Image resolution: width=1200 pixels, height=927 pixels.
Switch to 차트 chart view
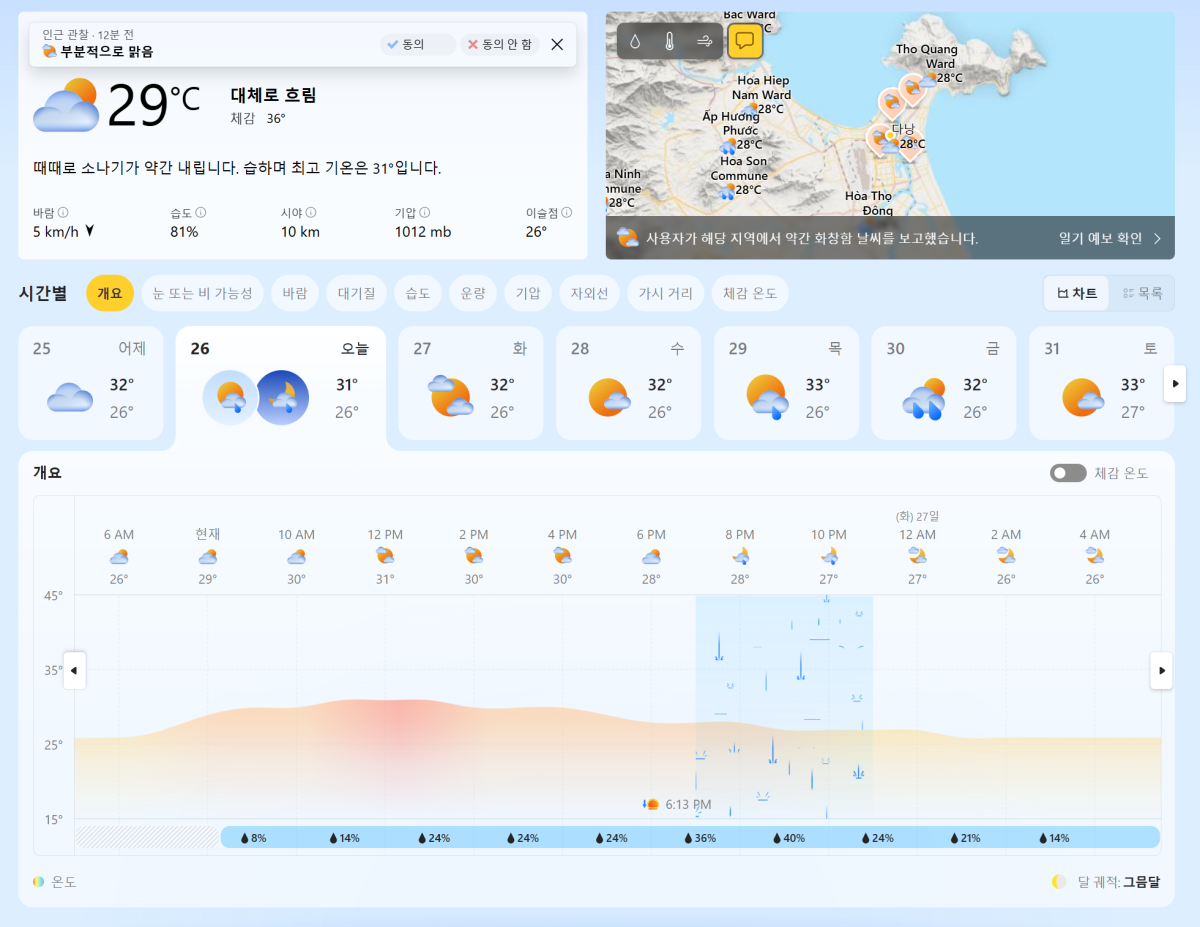click(1077, 293)
